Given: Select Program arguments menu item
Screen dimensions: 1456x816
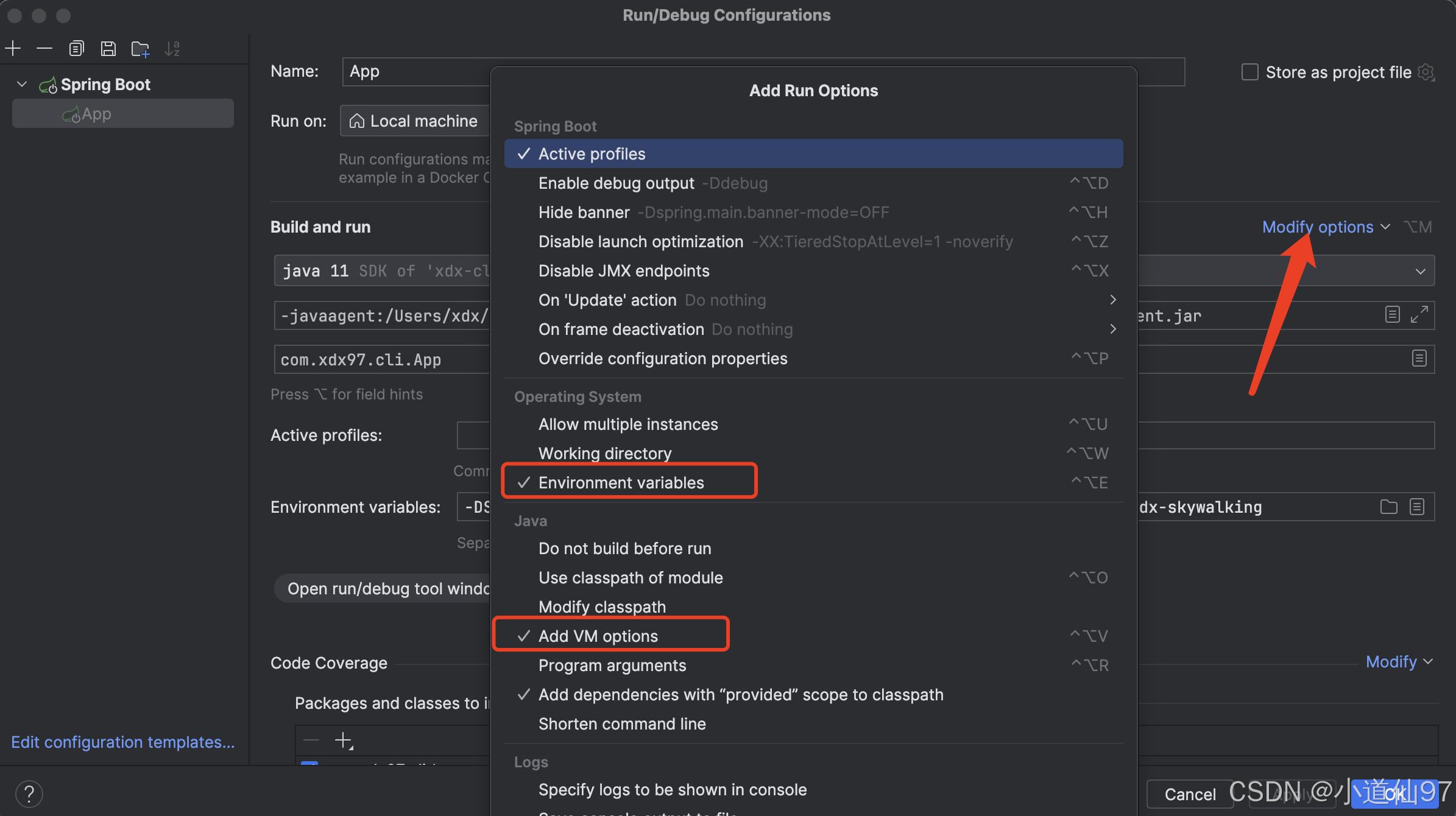Looking at the screenshot, I should tap(813, 665).
